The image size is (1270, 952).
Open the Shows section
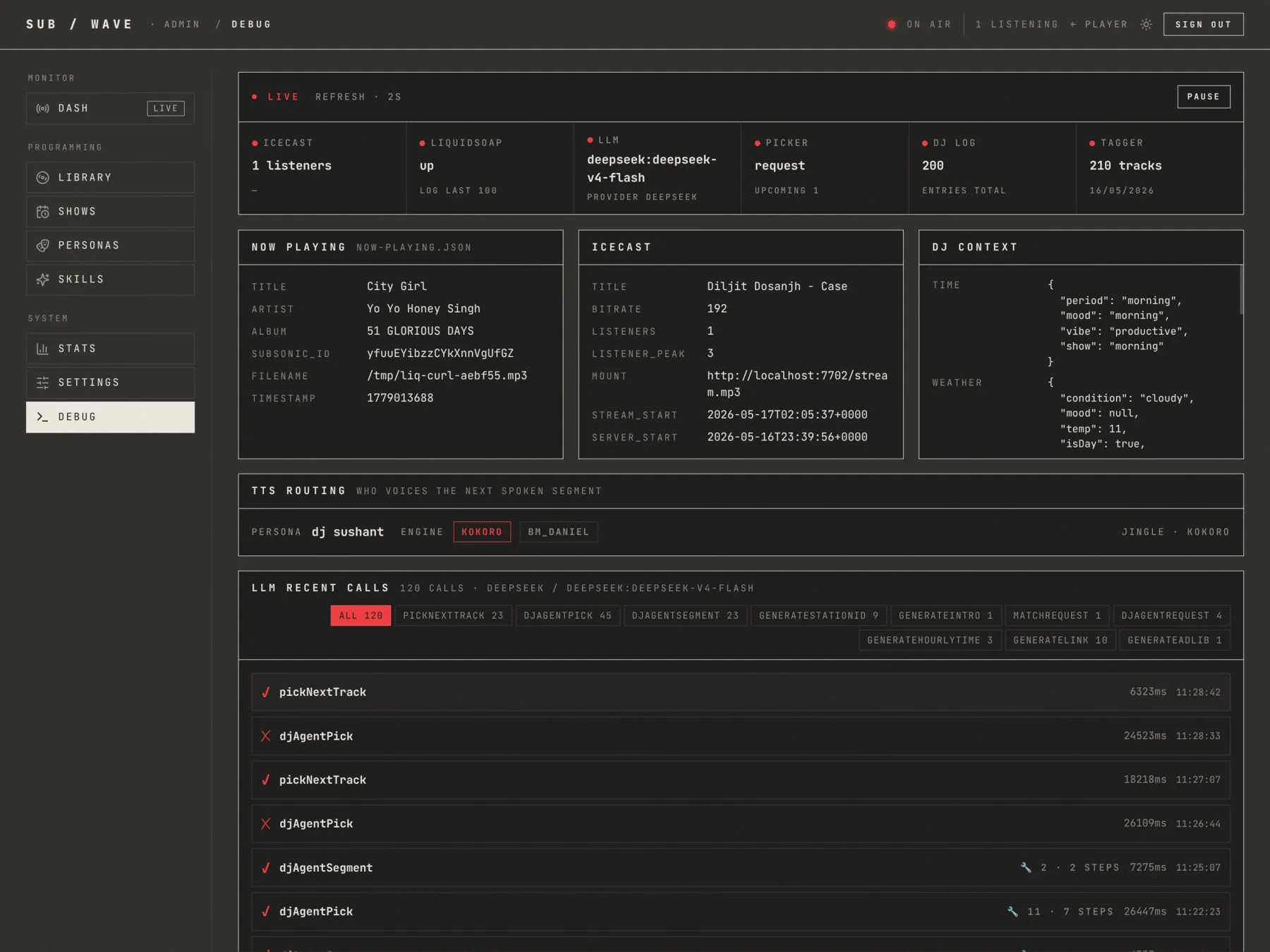click(x=110, y=212)
